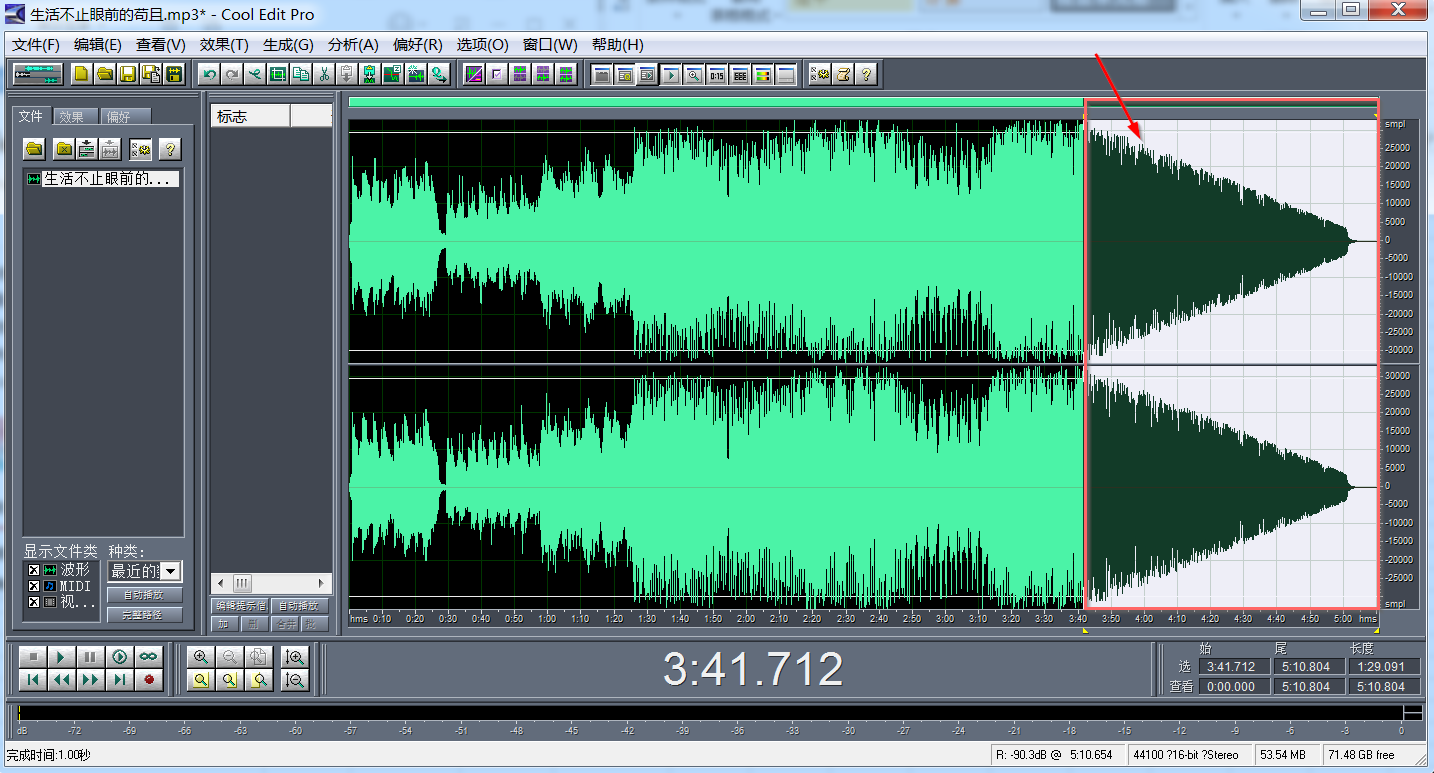The height and width of the screenshot is (773, 1434).
Task: Open the 效果(T) menu
Action: 224,45
